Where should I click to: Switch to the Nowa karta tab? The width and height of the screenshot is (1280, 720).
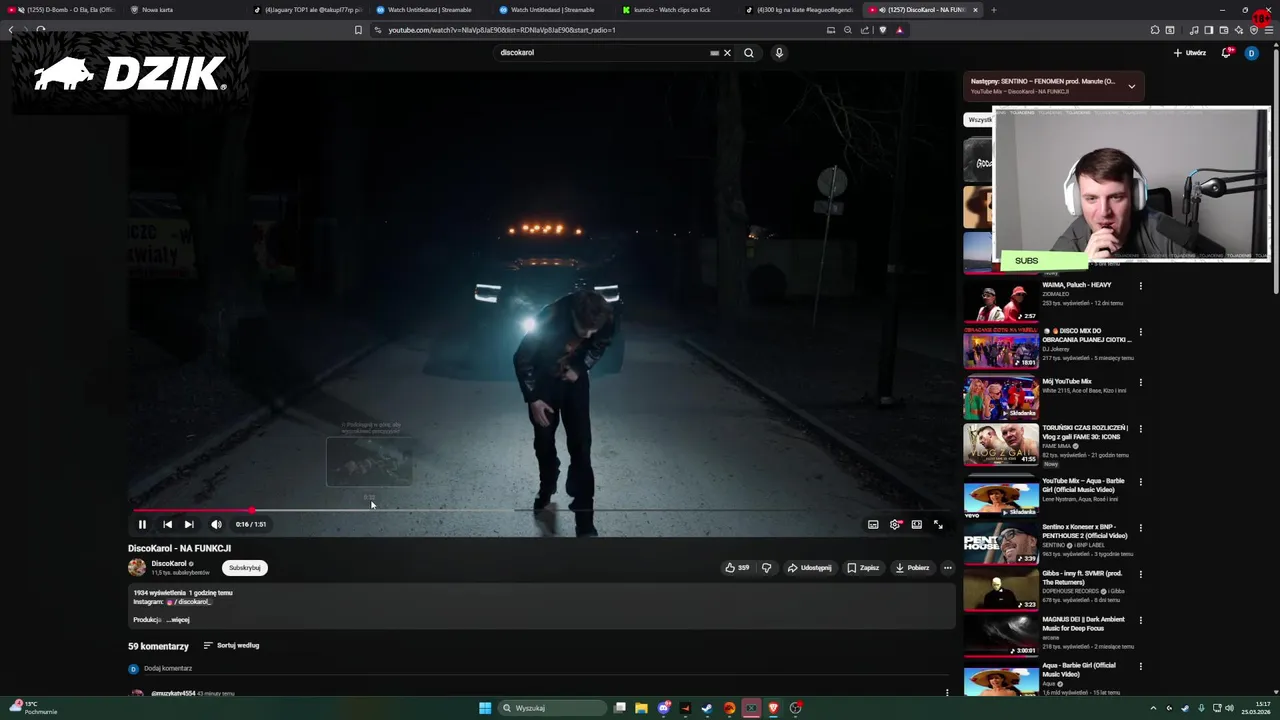(x=157, y=10)
